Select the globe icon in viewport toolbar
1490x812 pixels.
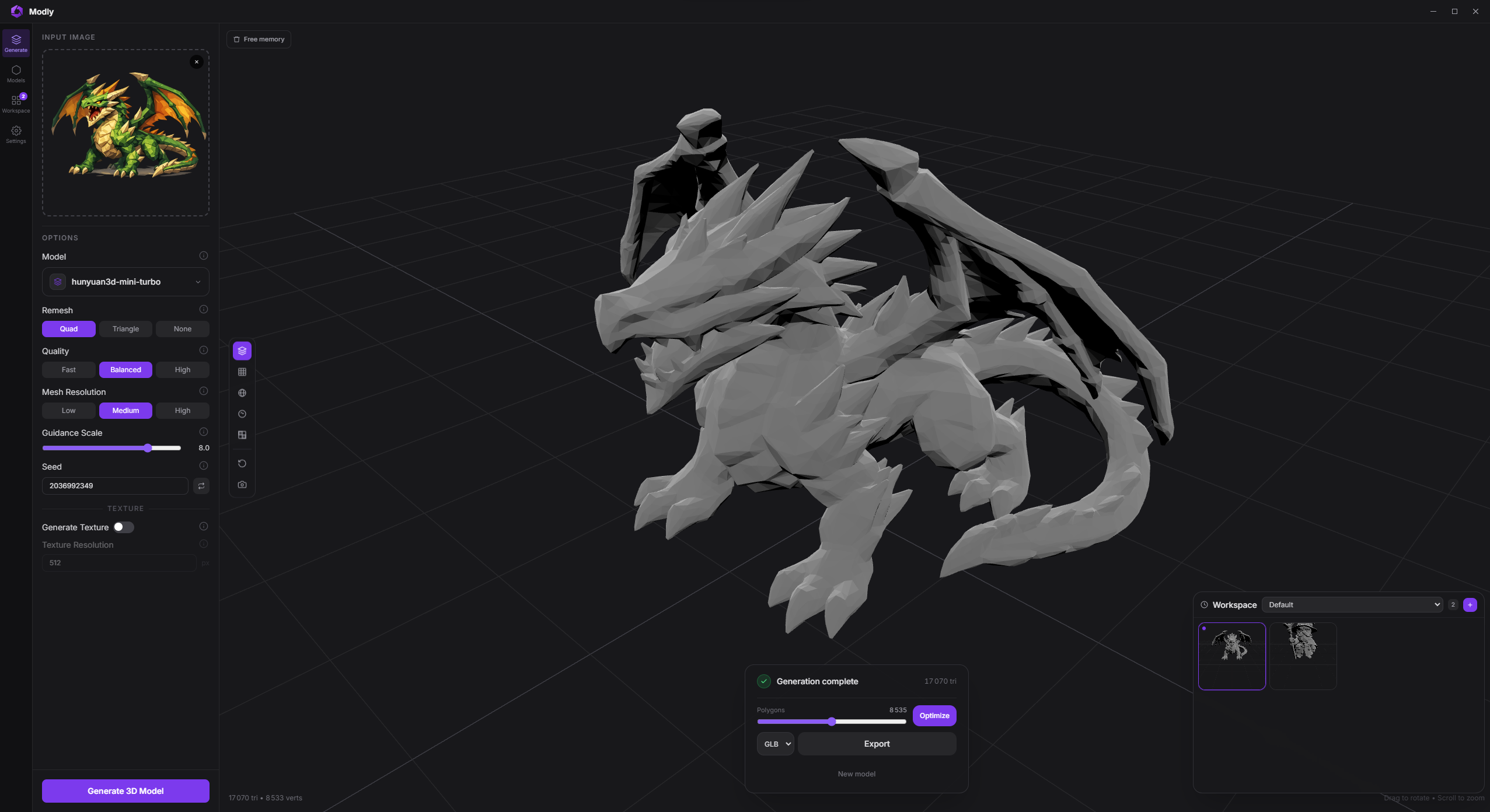pyautogui.click(x=242, y=393)
